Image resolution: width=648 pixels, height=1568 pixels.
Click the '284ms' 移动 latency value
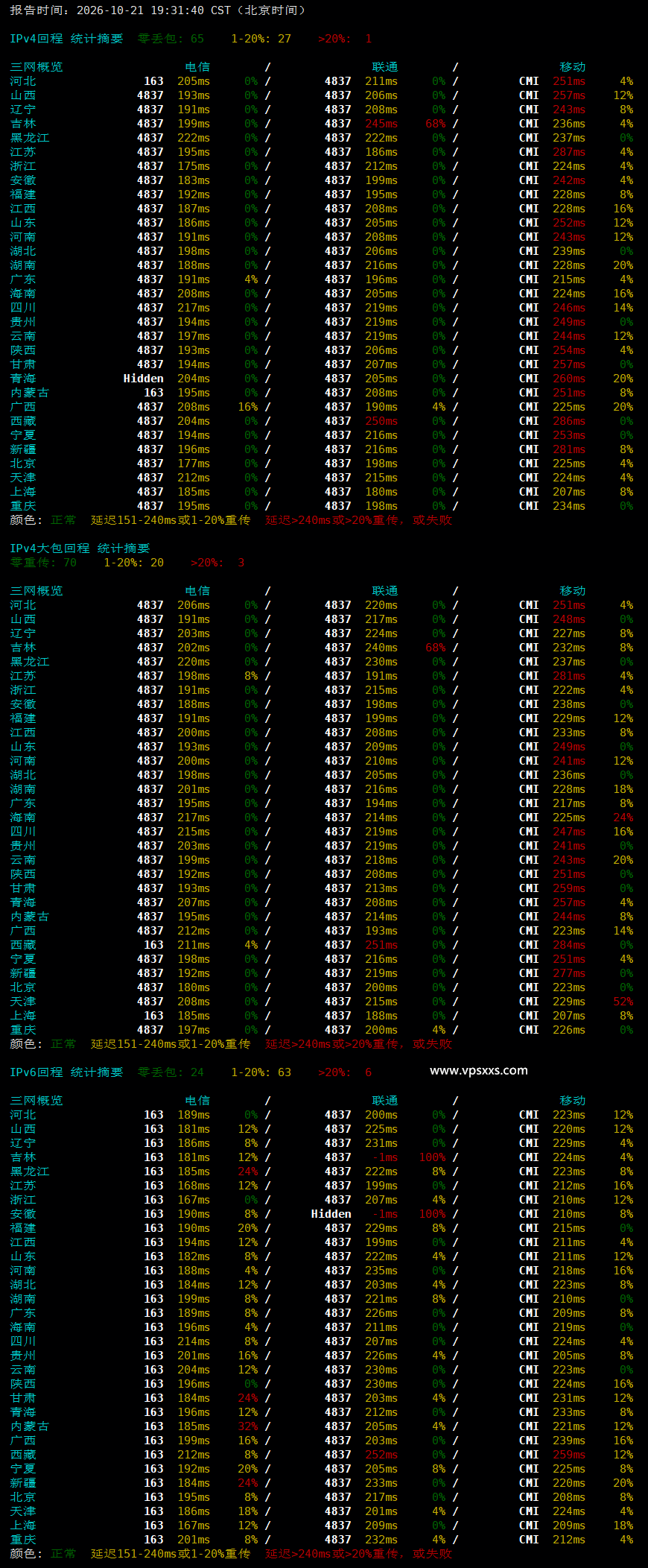point(569,945)
